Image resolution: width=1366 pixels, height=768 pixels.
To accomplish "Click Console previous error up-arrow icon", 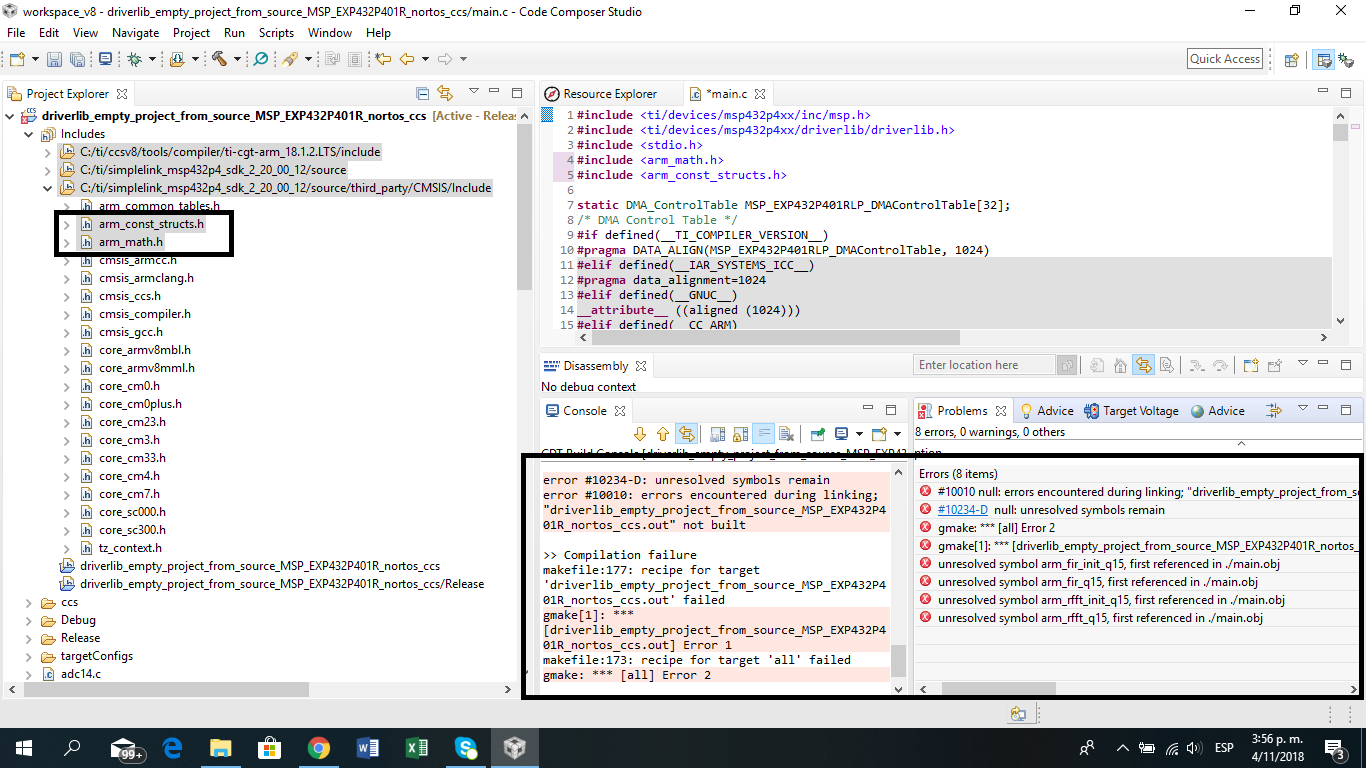I will point(662,434).
